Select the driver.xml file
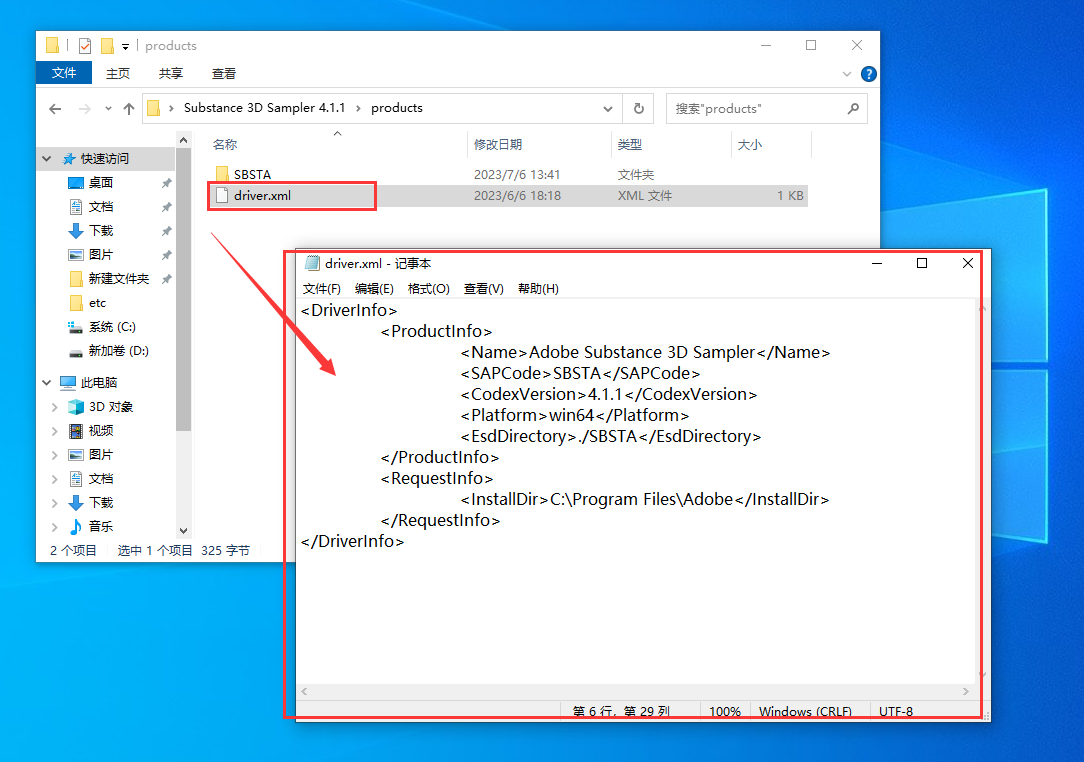Image resolution: width=1084 pixels, height=762 pixels. [x=262, y=196]
